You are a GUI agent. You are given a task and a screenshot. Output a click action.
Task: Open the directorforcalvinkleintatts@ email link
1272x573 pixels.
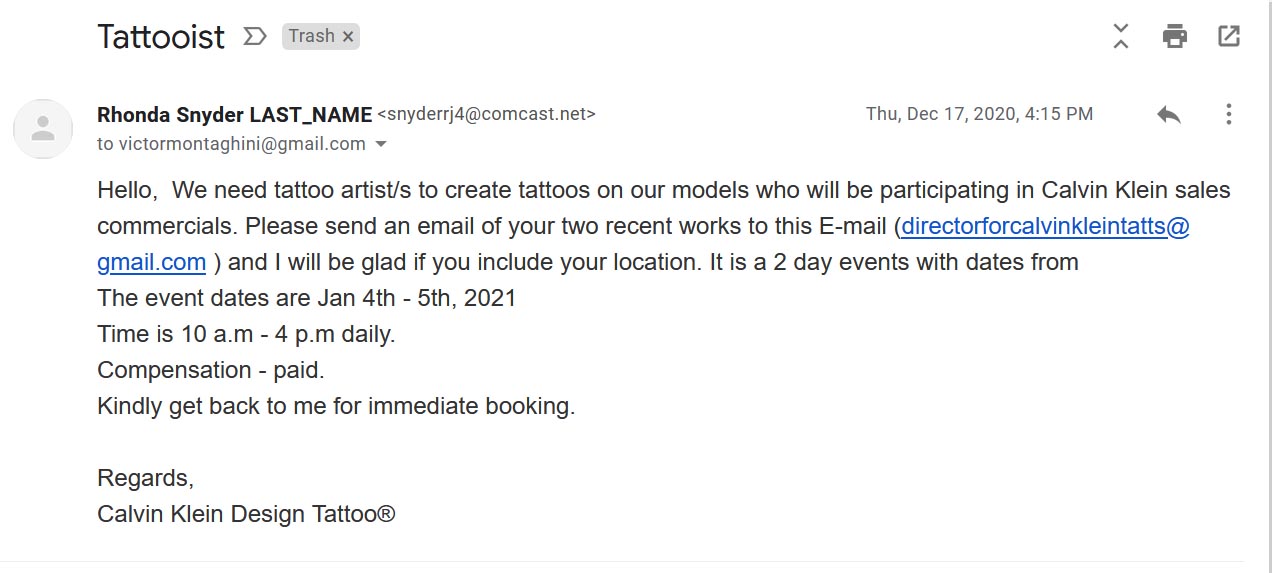pyautogui.click(x=1045, y=226)
